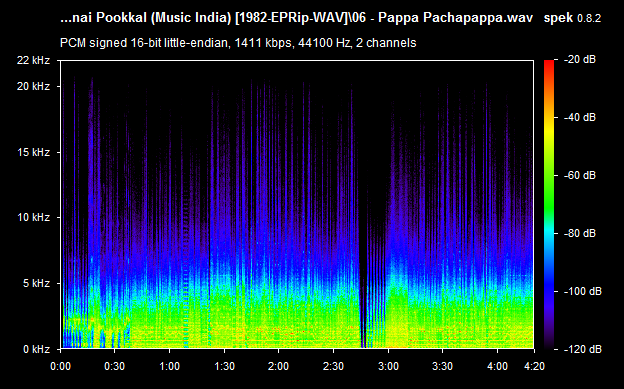
Task: Click the '2:00' time axis label
Action: (x=279, y=366)
